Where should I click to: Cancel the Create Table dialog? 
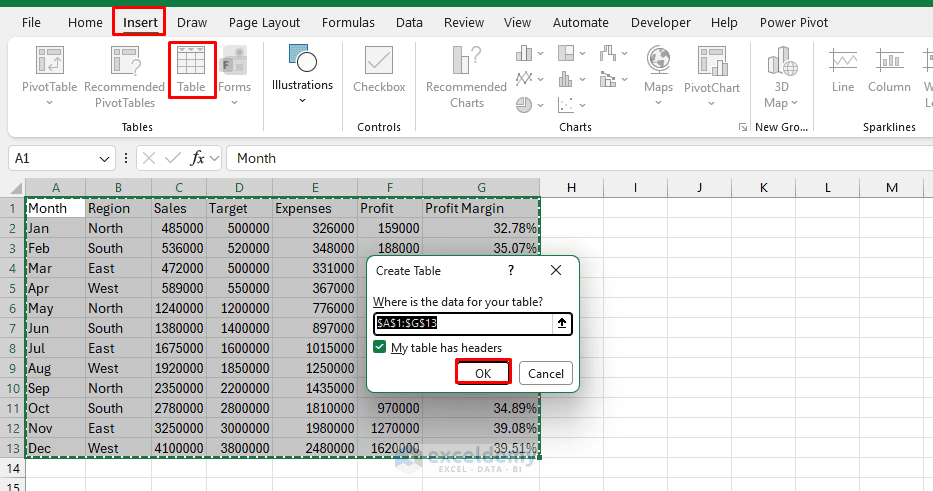546,373
